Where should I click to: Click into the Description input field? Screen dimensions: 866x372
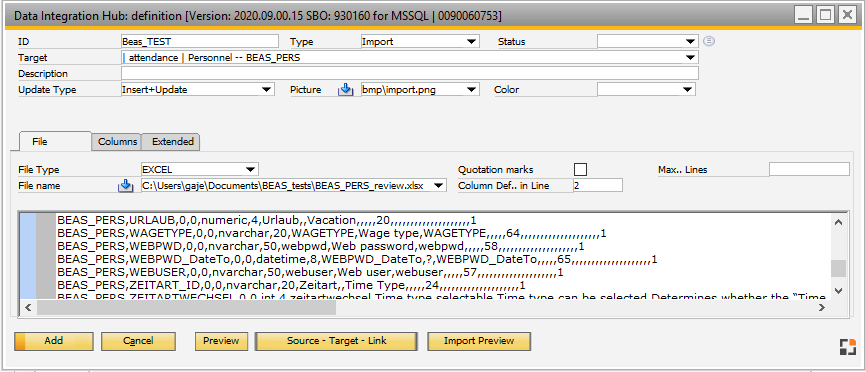coord(409,73)
